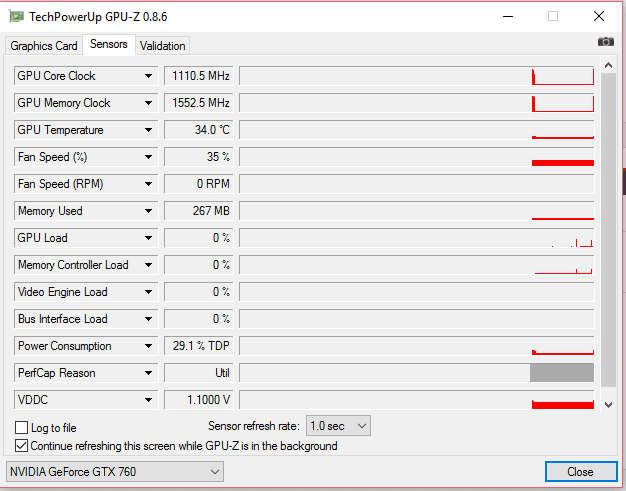Click the Util PerfCap value

tap(198, 373)
